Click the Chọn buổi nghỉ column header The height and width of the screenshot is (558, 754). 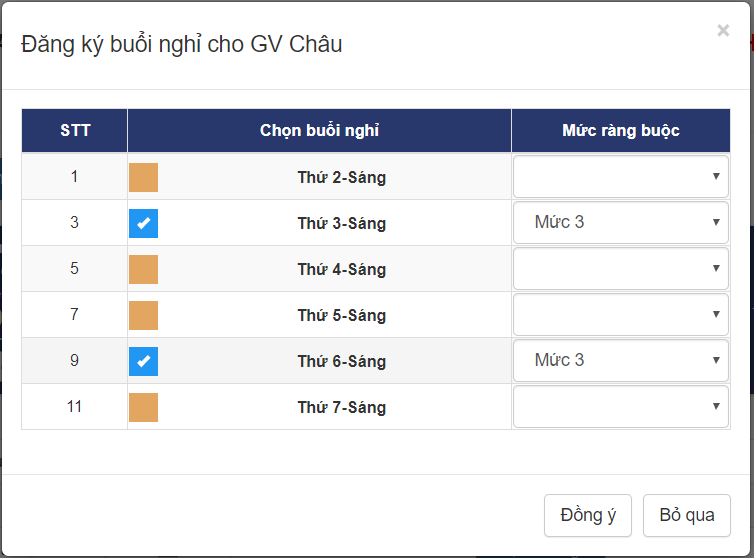tap(319, 131)
